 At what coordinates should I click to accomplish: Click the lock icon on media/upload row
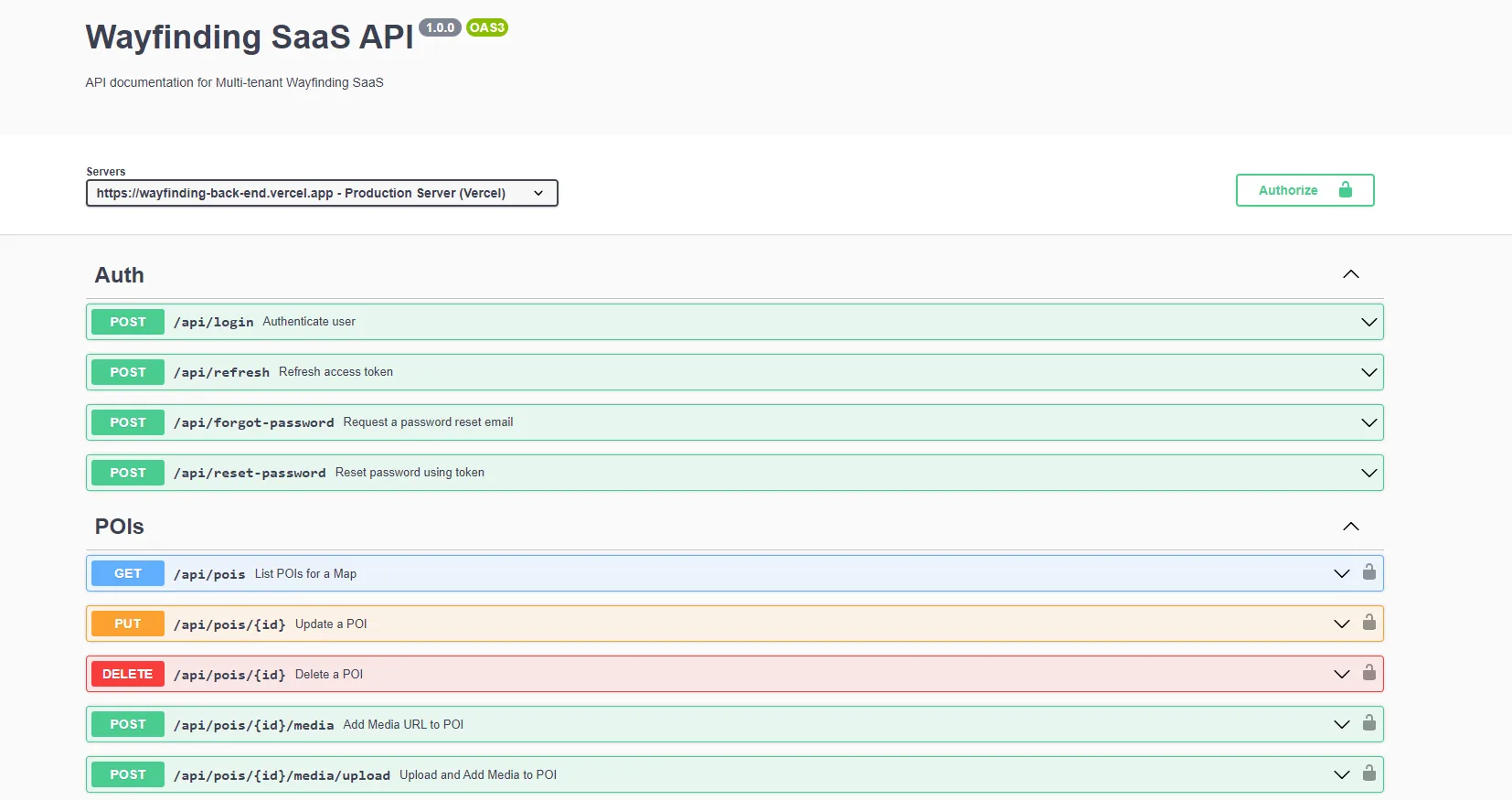point(1368,773)
